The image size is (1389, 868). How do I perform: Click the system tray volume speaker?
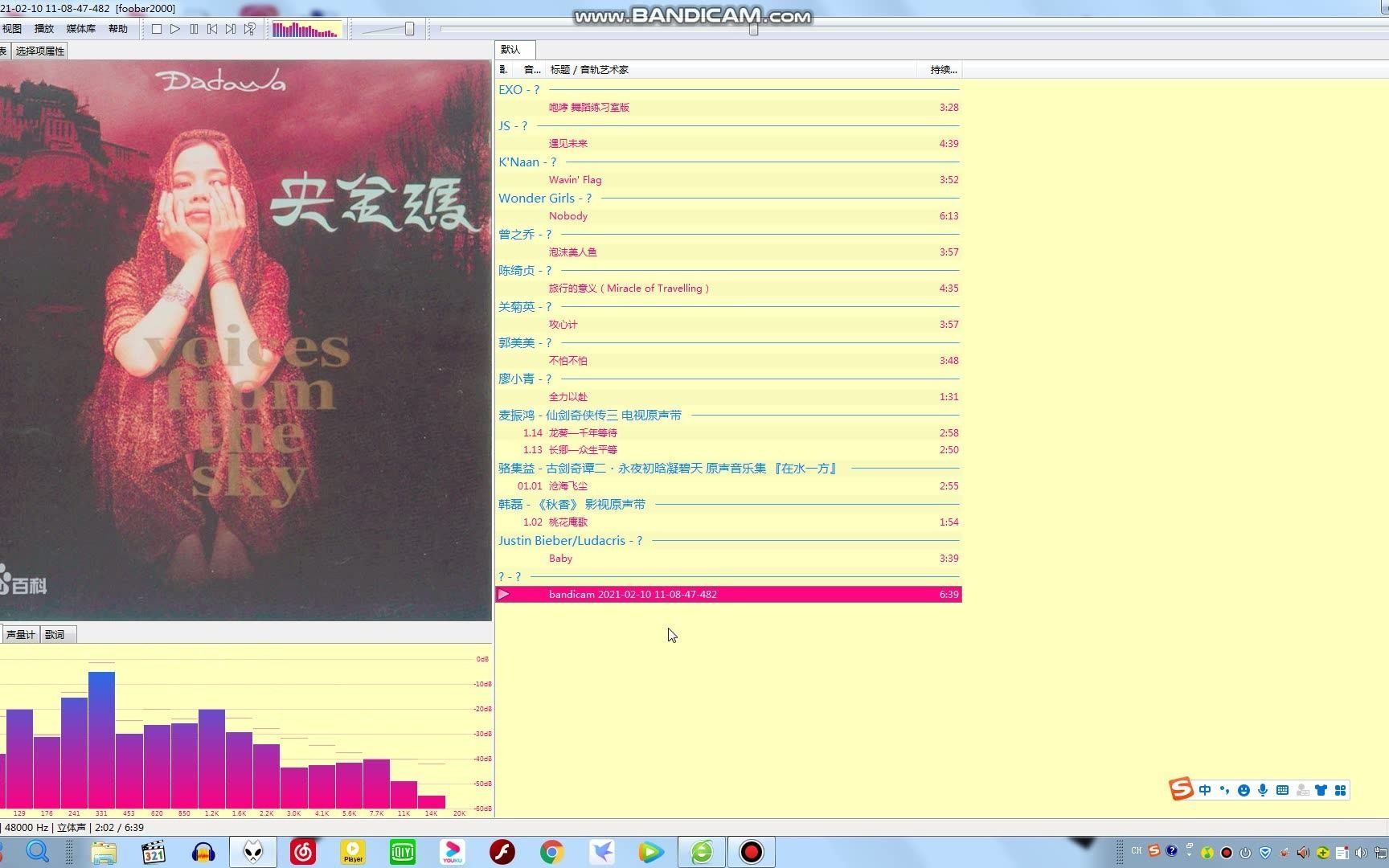coord(1362,853)
